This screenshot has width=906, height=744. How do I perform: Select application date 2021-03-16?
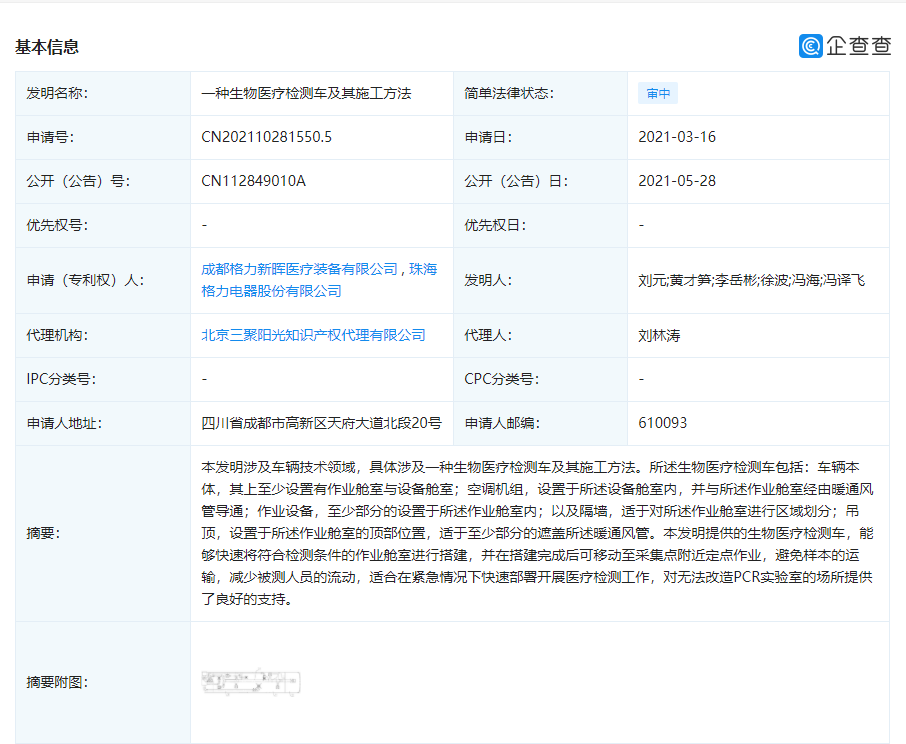pos(677,137)
